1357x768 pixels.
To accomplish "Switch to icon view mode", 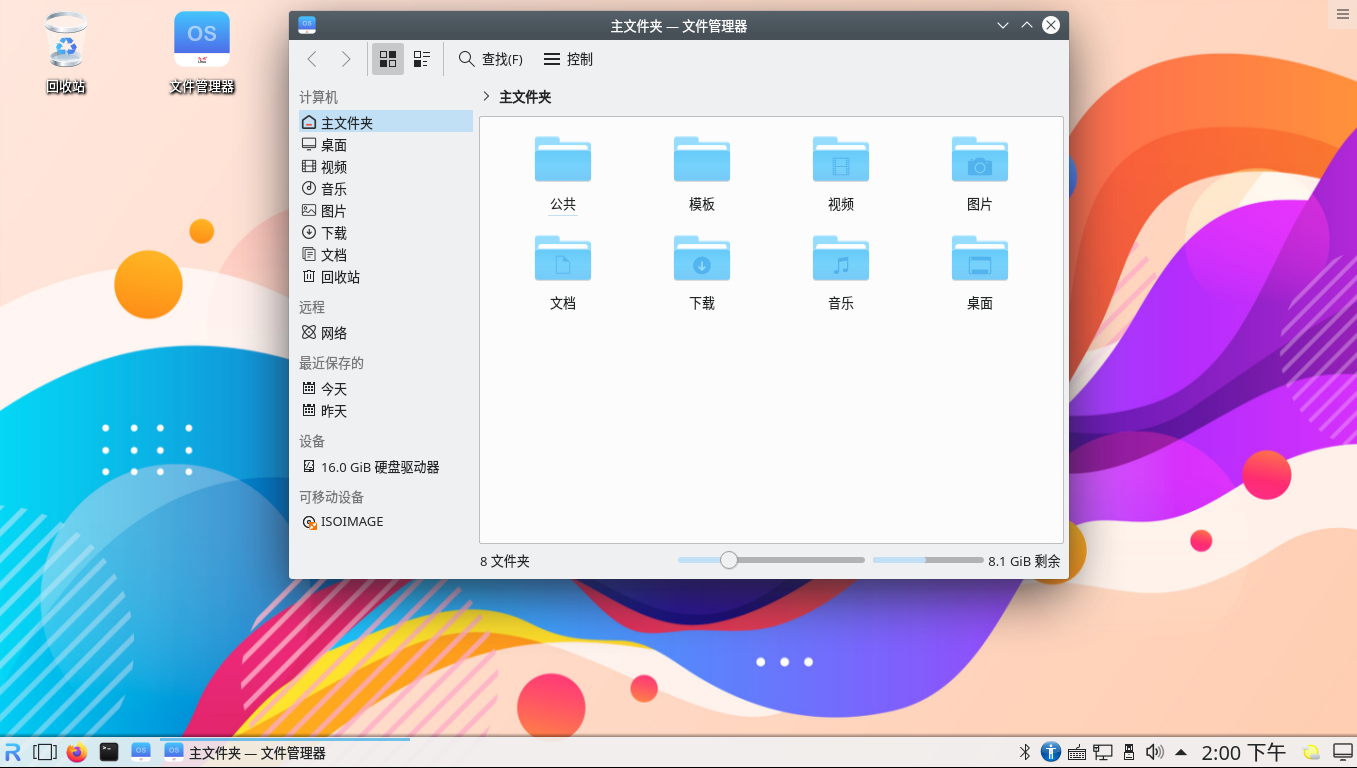I will [388, 59].
